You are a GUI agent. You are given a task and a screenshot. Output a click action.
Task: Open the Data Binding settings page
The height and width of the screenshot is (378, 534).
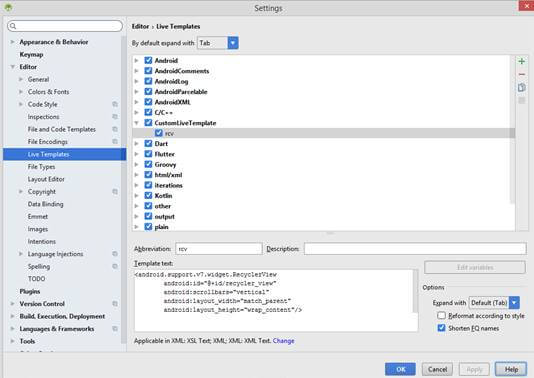(45, 204)
